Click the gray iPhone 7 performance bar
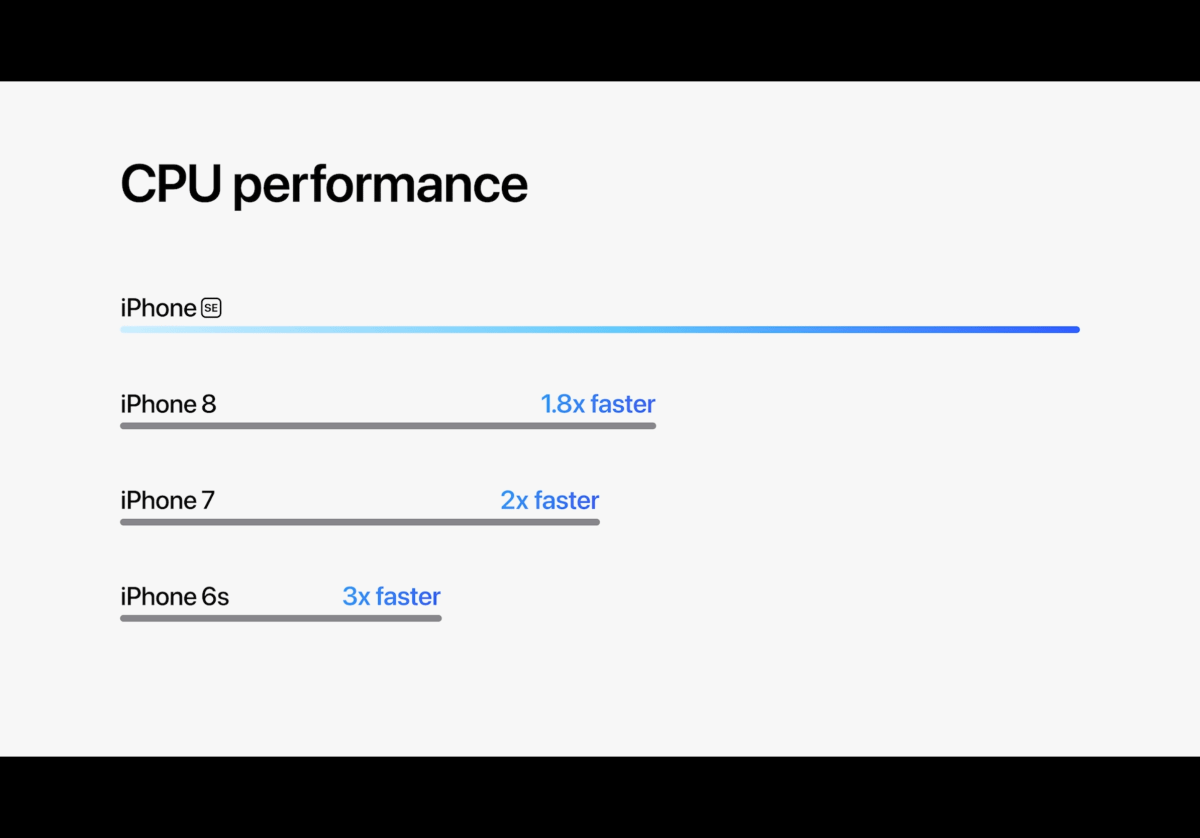 360,522
